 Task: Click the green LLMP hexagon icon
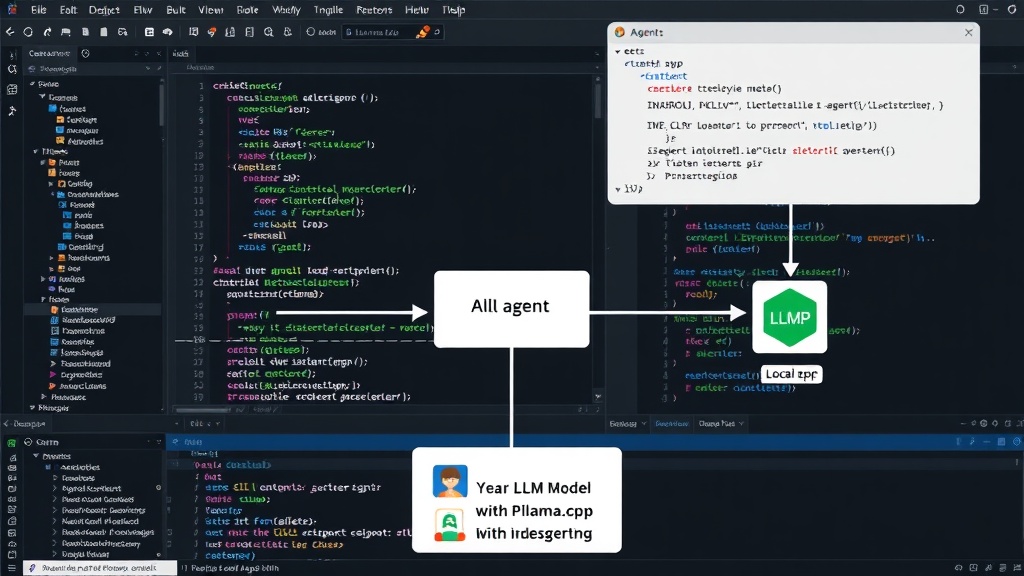pos(790,317)
